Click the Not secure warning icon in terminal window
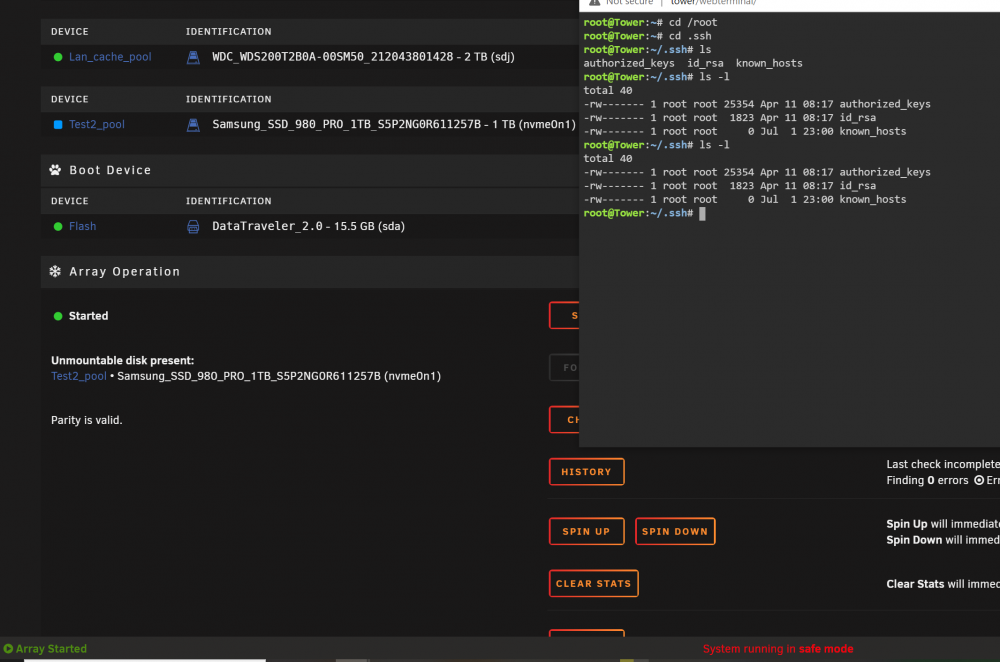Image resolution: width=1000 pixels, height=662 pixels. [594, 3]
